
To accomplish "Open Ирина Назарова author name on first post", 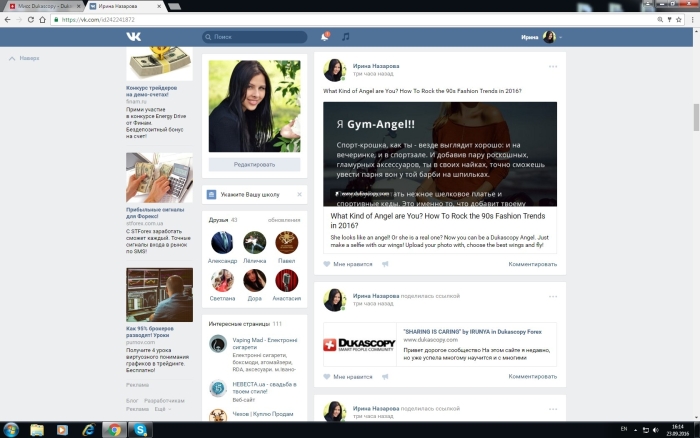I will click(x=376, y=66).
